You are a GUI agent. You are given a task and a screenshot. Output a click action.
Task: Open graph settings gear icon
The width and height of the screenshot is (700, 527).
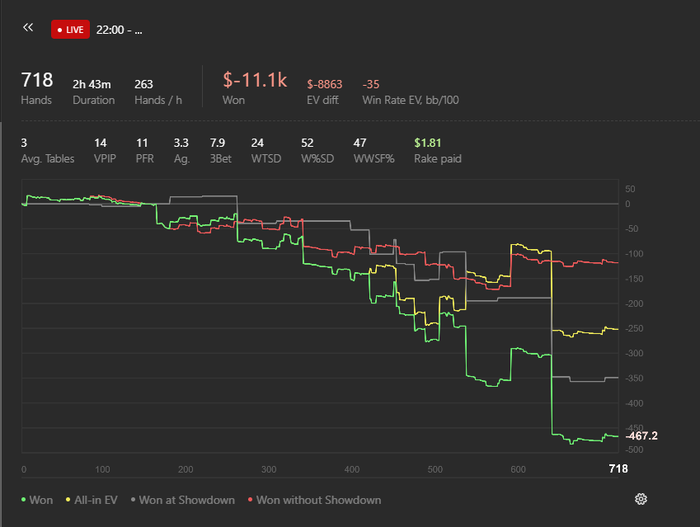(x=641, y=499)
